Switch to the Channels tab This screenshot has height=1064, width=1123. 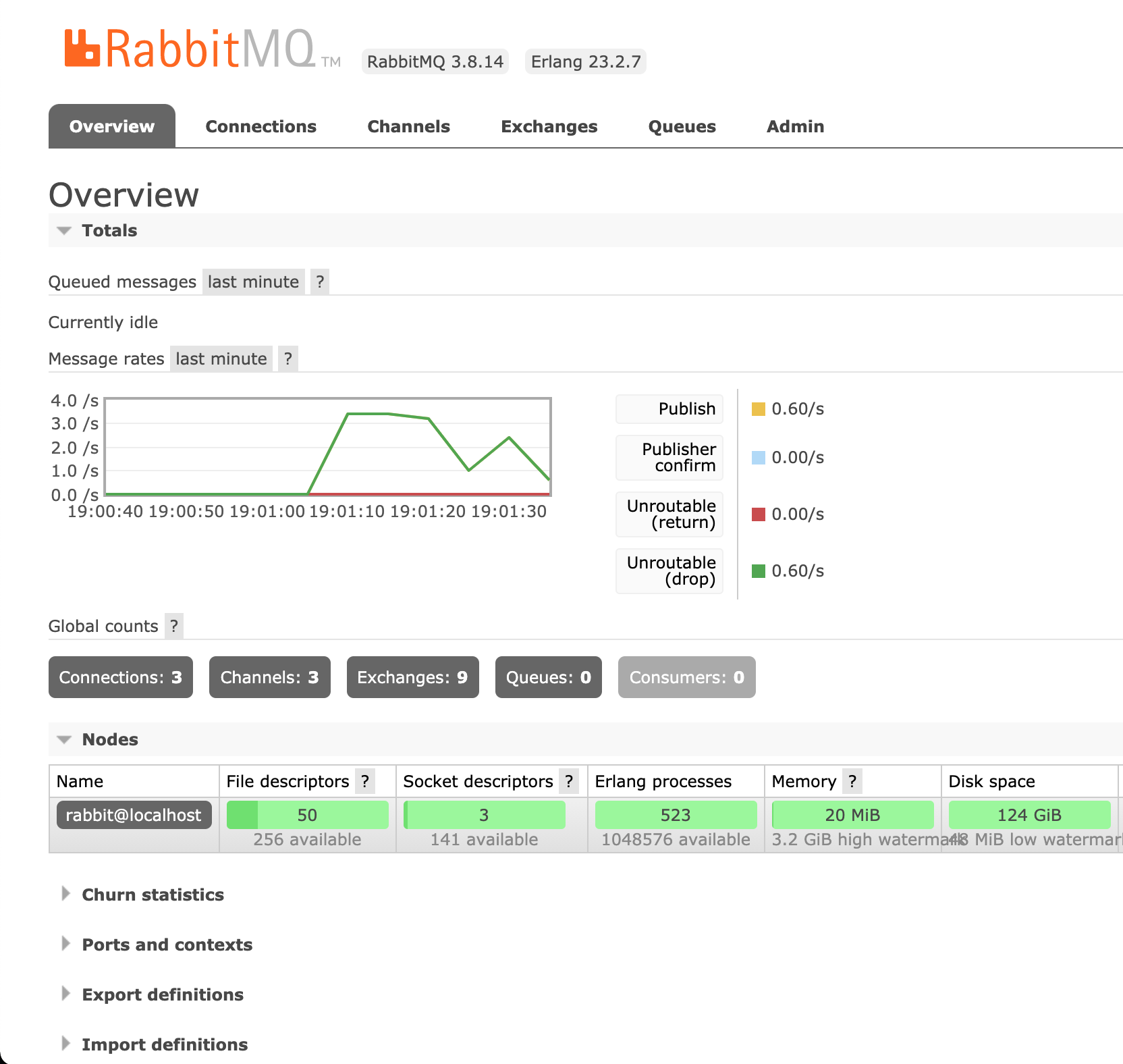coord(408,126)
